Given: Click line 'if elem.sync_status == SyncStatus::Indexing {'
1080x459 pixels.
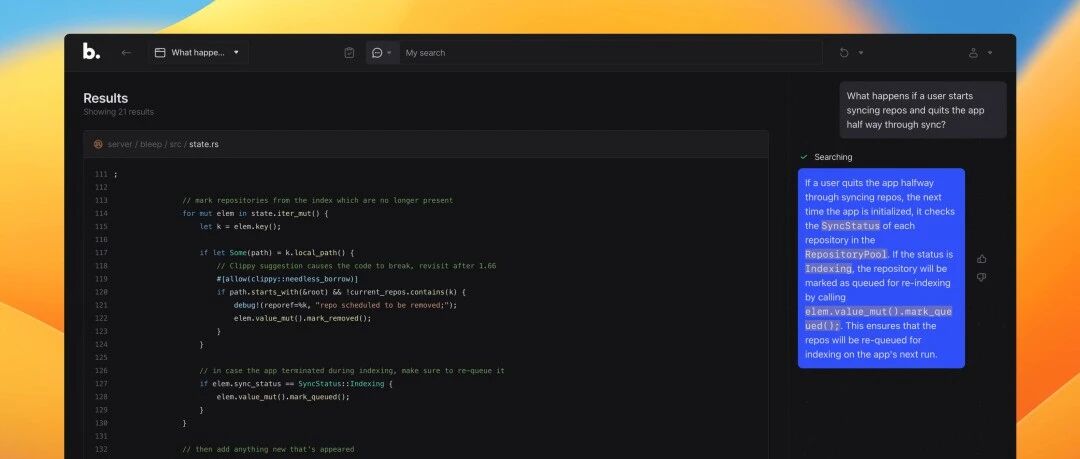Looking at the screenshot, I should pos(296,384).
